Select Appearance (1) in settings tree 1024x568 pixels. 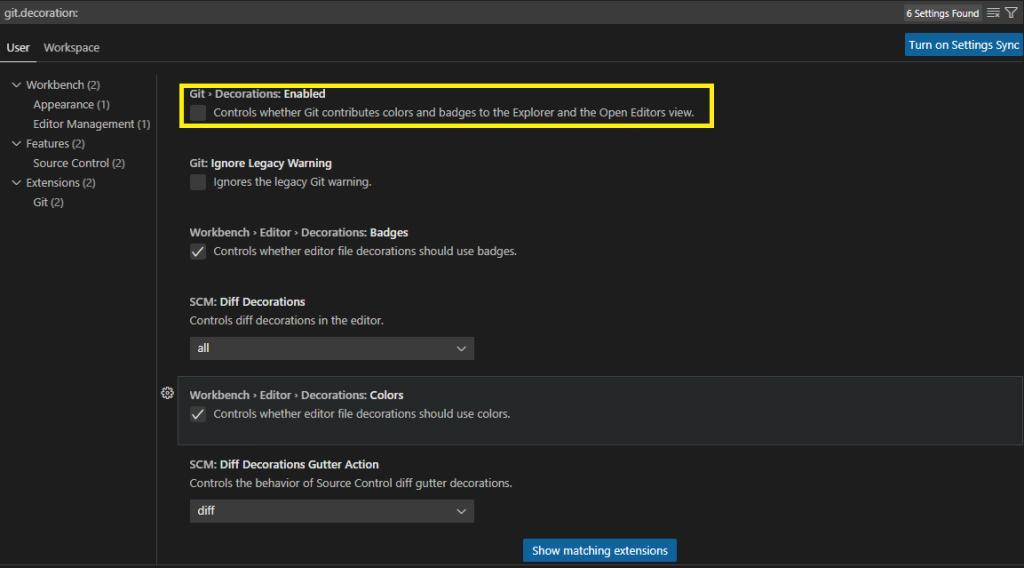coord(71,104)
